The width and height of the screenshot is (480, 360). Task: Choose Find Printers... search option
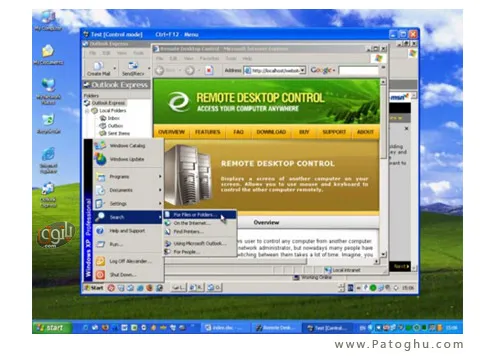click(200, 231)
